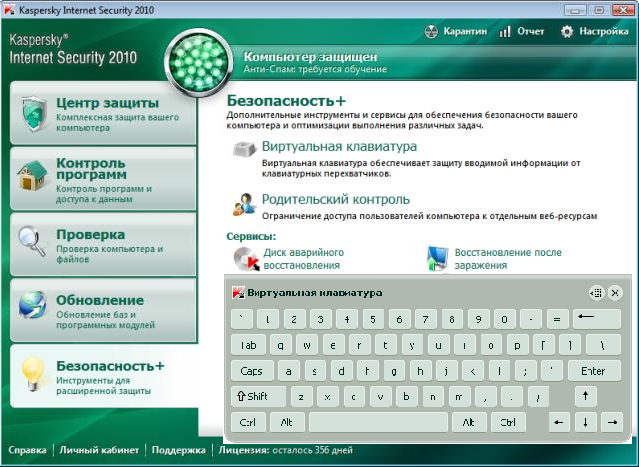Toggle right Alt key on virtual keyboard
The height and width of the screenshot is (467, 639).
coord(469,422)
